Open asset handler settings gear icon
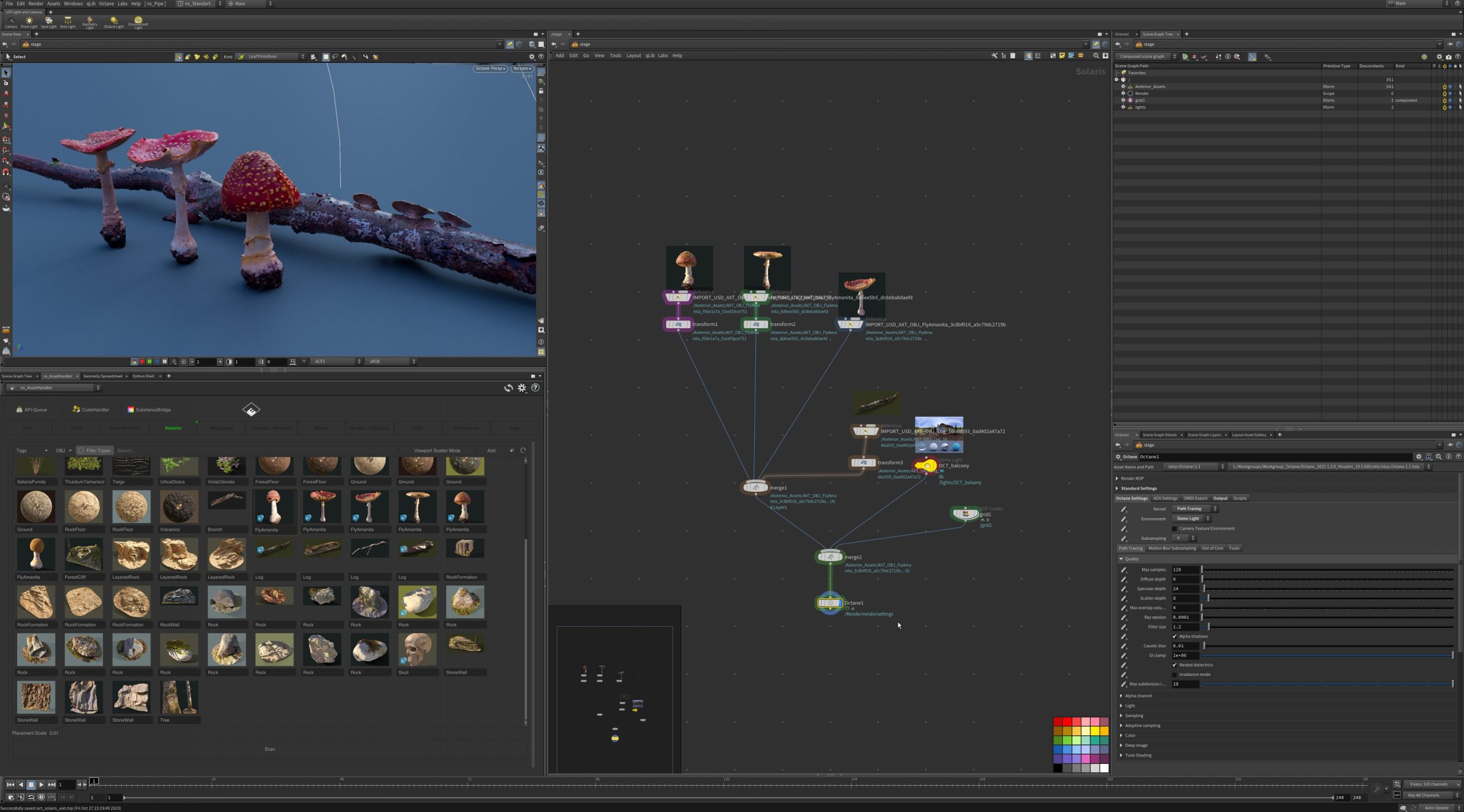Image resolution: width=1464 pixels, height=812 pixels. pos(522,388)
